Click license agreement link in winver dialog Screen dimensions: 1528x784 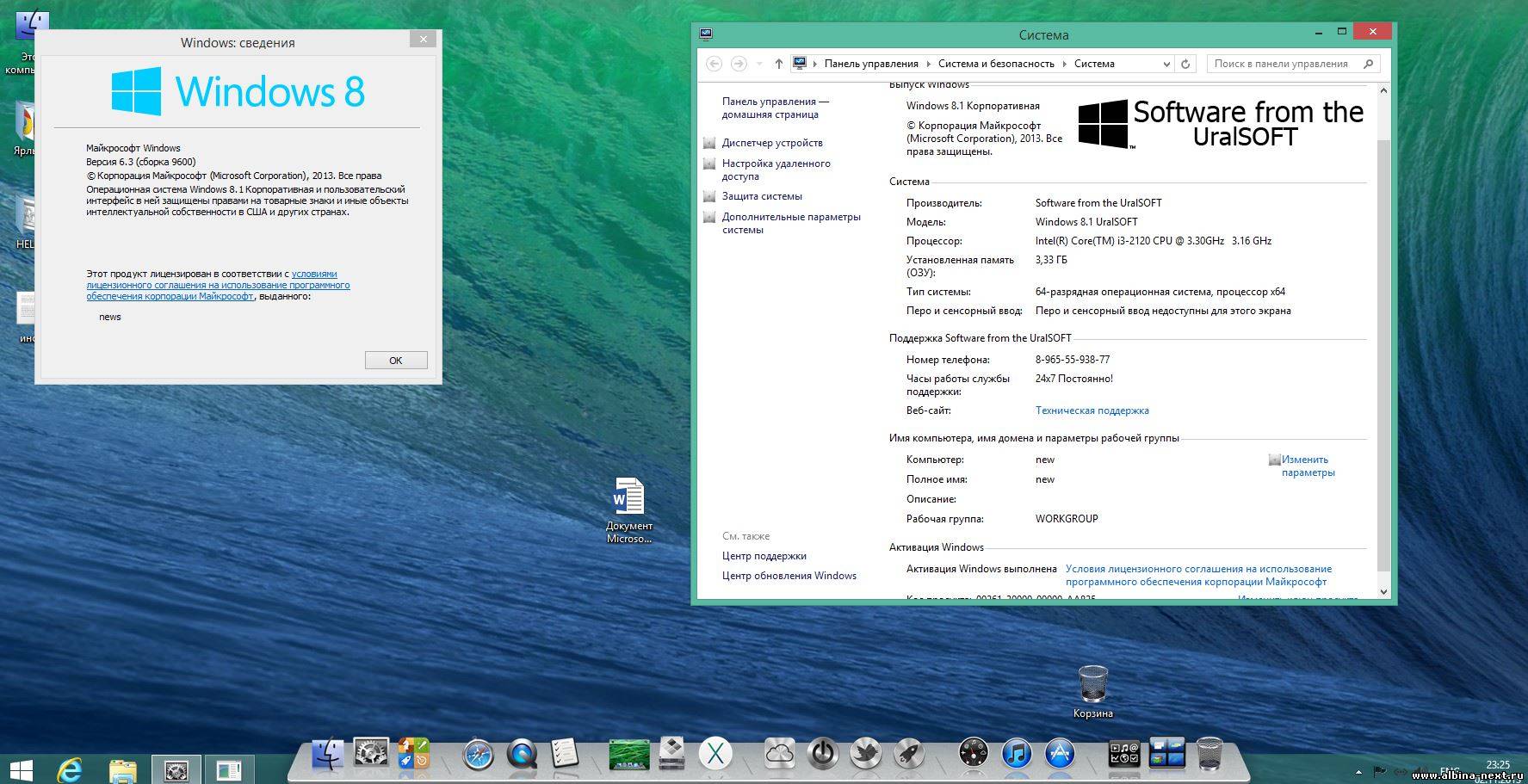click(218, 285)
